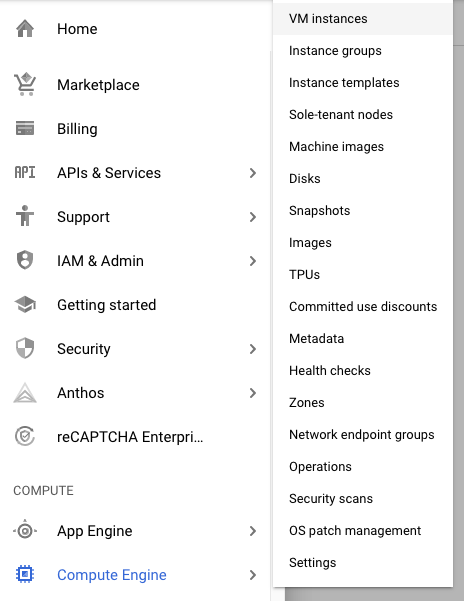The width and height of the screenshot is (464, 601).
Task: Go to Committed use discounts
Action: 363,307
